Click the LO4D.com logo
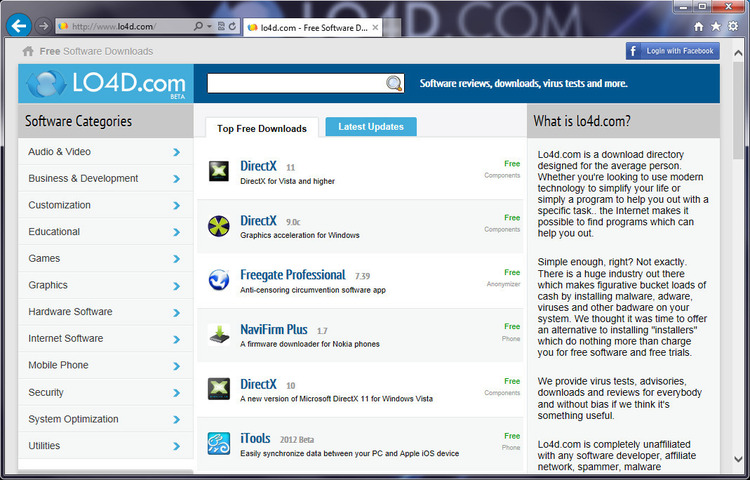The image size is (750, 480). (106, 84)
